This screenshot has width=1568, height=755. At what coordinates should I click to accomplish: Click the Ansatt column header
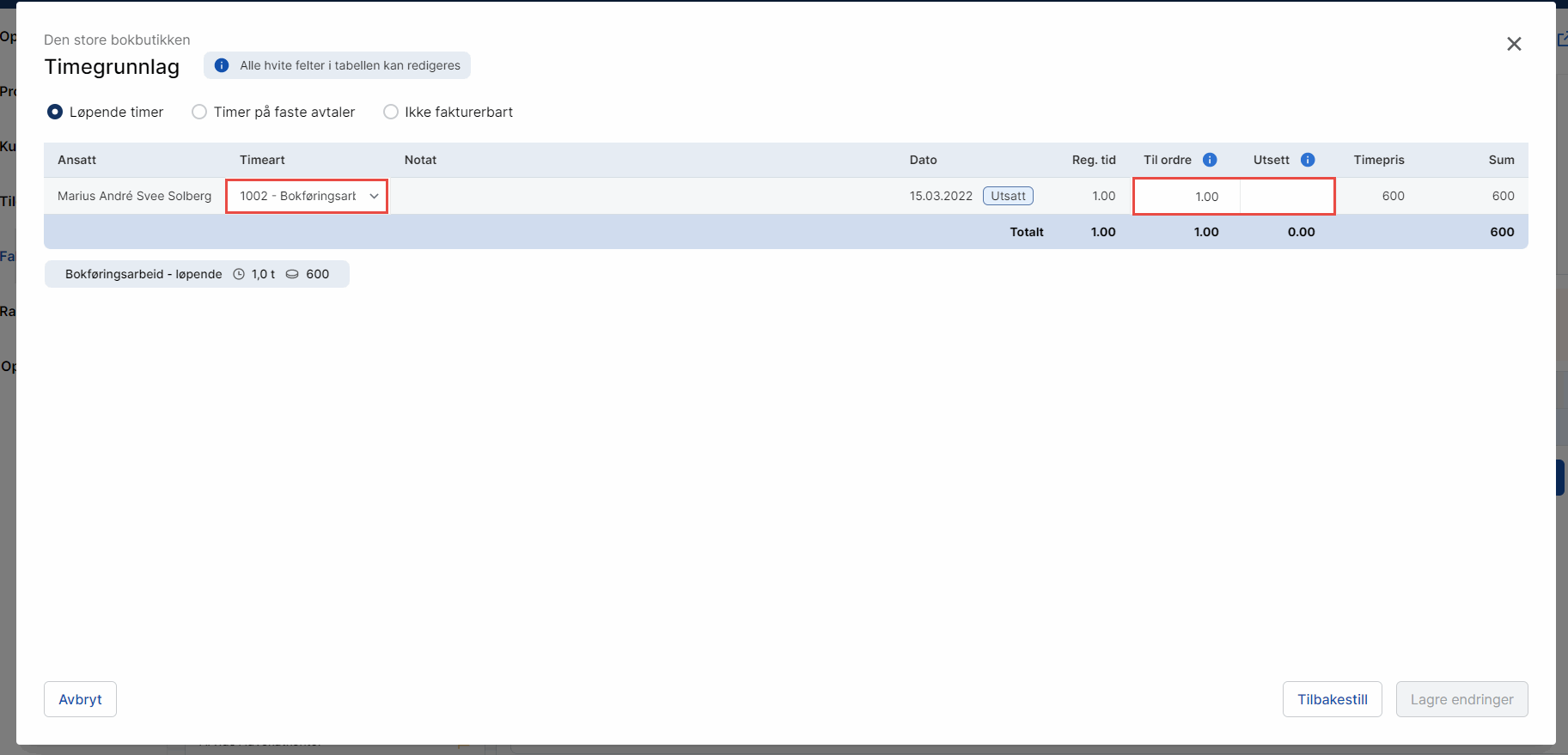(x=76, y=160)
